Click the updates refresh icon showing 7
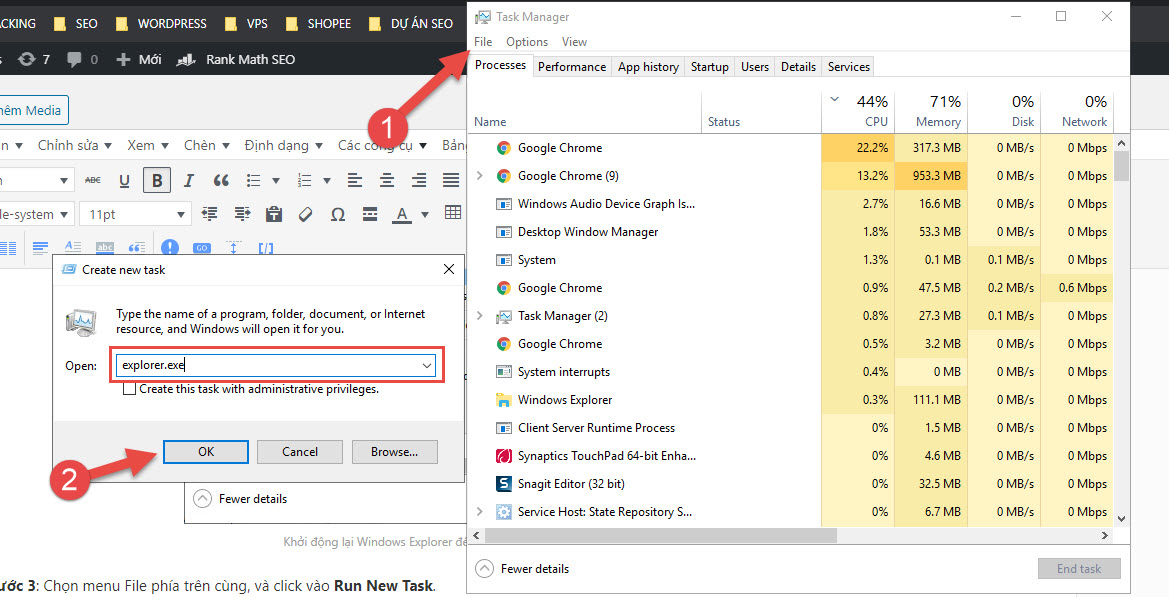The height and width of the screenshot is (597, 1169). point(26,59)
